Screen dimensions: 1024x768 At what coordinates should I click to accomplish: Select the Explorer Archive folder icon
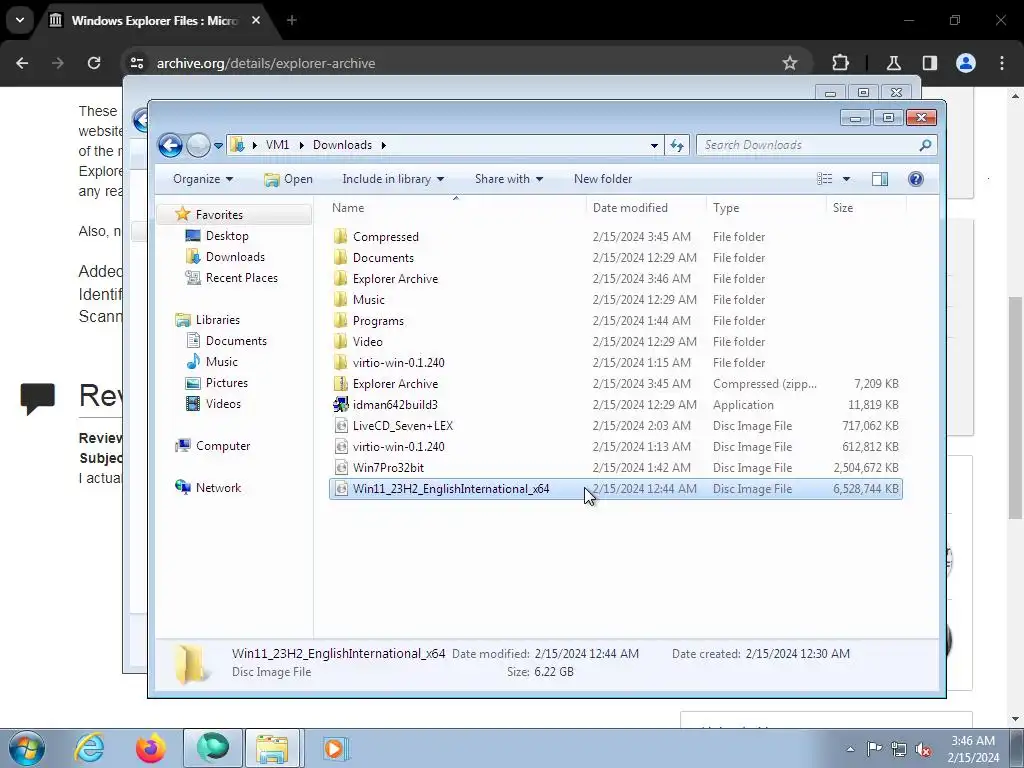coord(340,278)
